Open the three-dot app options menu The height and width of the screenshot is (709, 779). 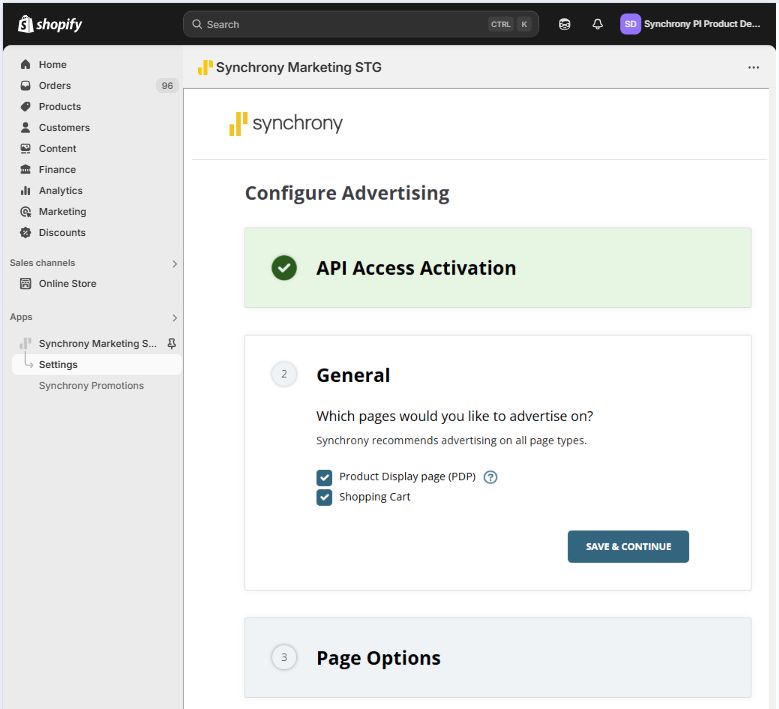[x=753, y=68]
